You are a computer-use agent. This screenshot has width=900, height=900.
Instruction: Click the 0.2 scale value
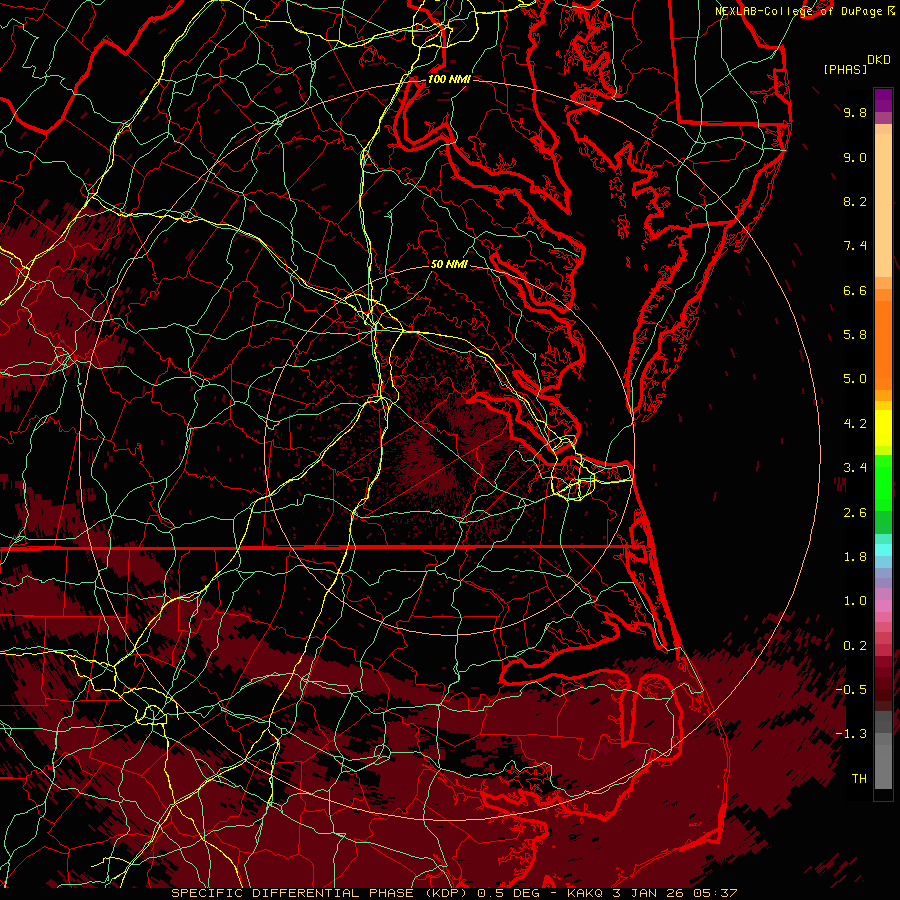[855, 646]
